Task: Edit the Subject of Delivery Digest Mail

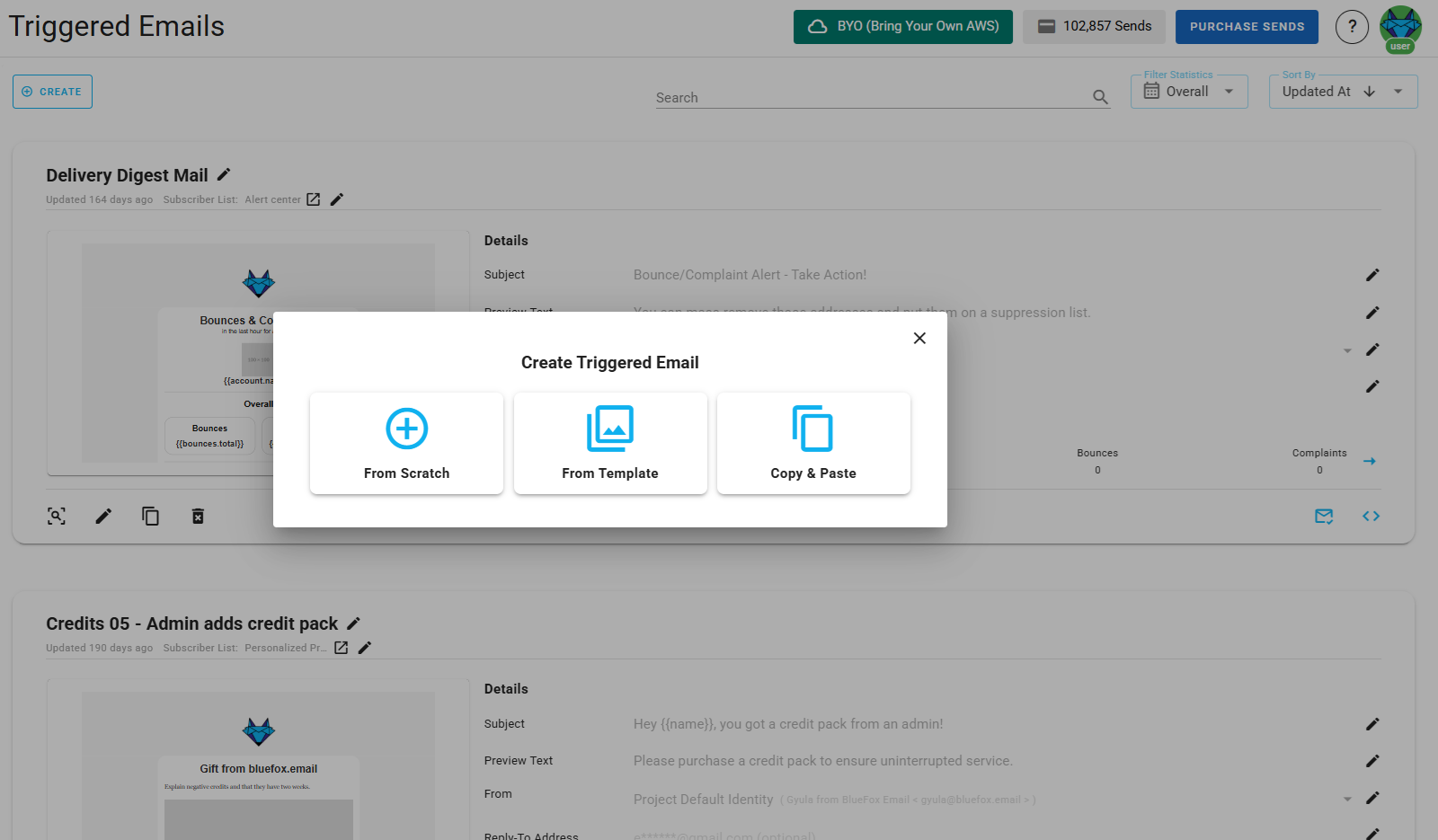Action: point(1373,275)
